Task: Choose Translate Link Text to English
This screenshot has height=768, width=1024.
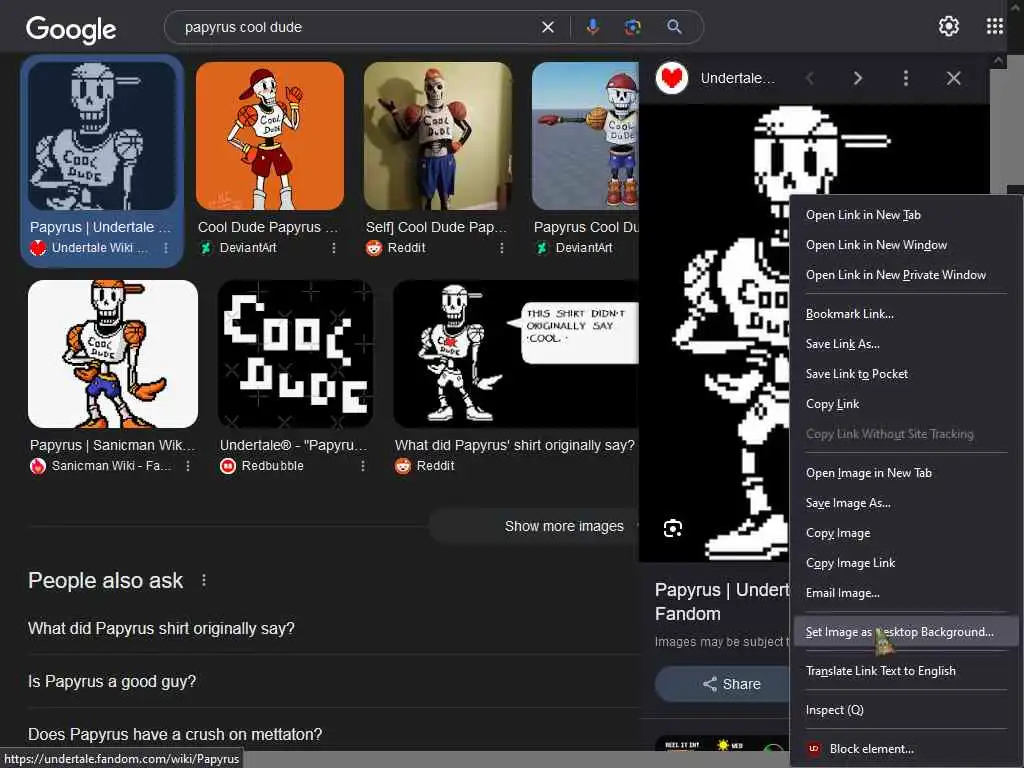Action: pos(905,671)
